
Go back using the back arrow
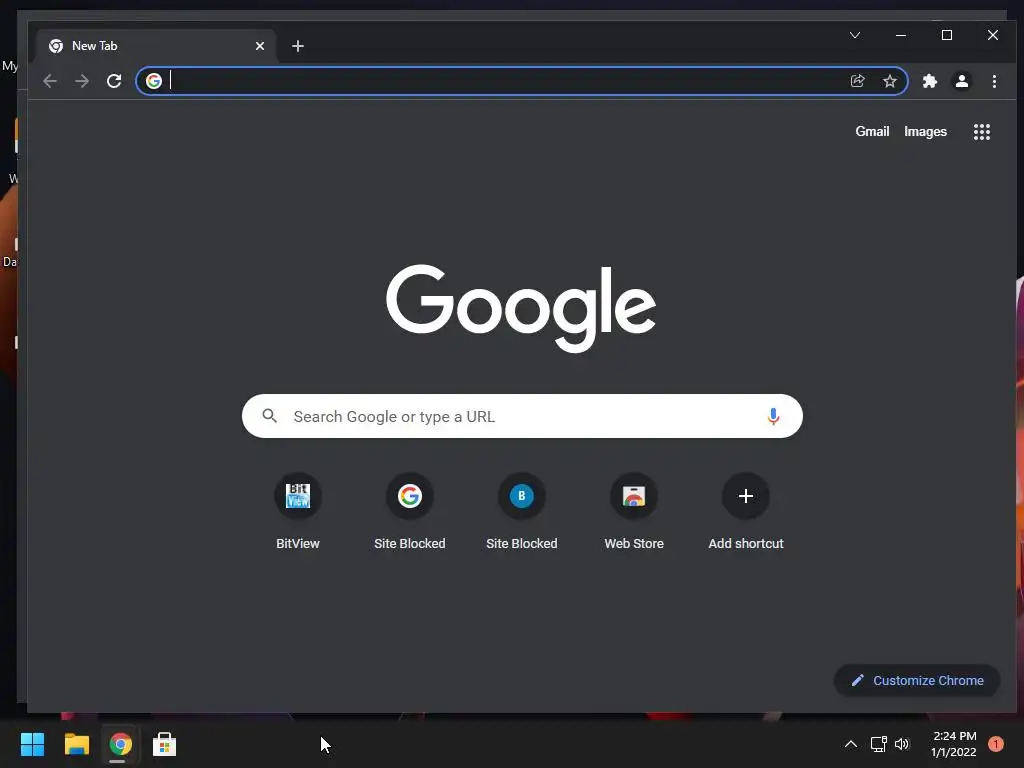(50, 81)
